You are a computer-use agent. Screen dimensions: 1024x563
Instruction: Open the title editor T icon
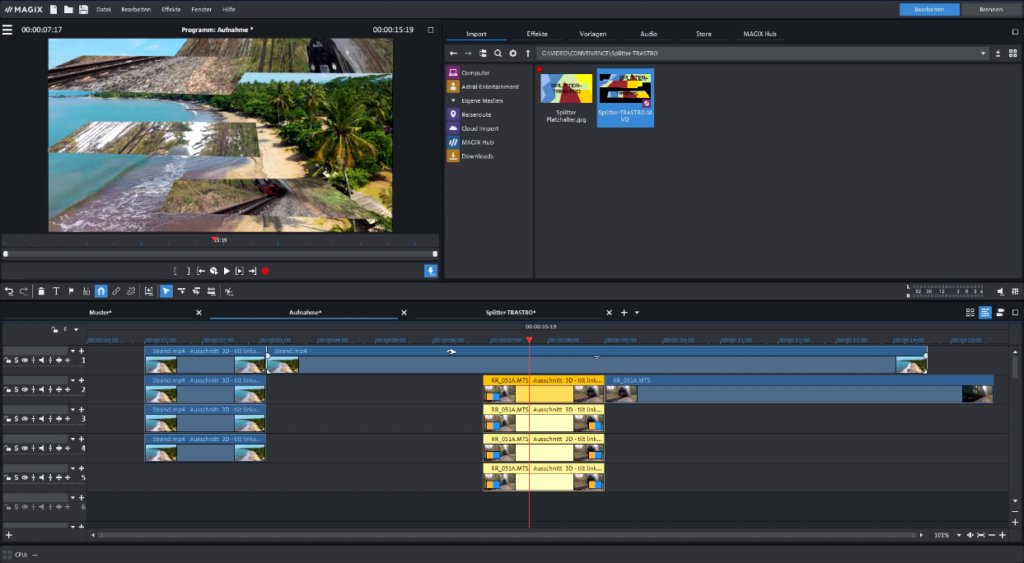point(56,291)
